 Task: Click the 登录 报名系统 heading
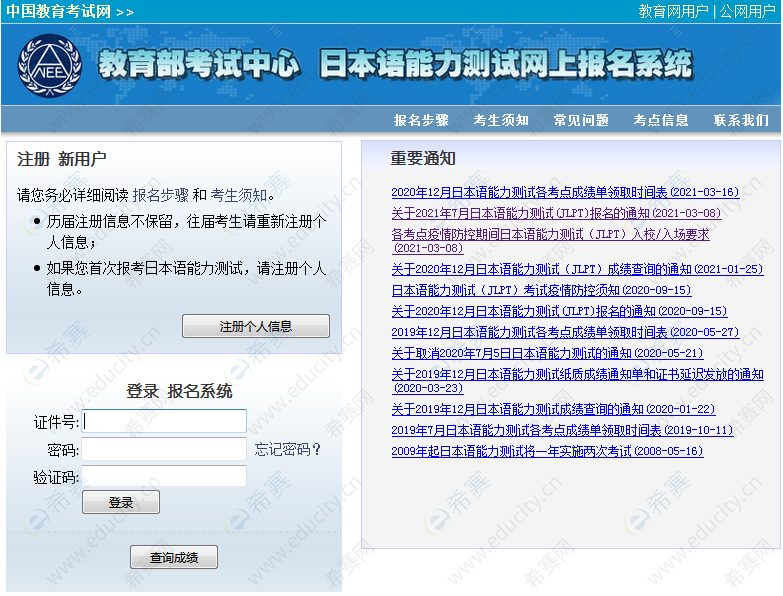[x=179, y=391]
